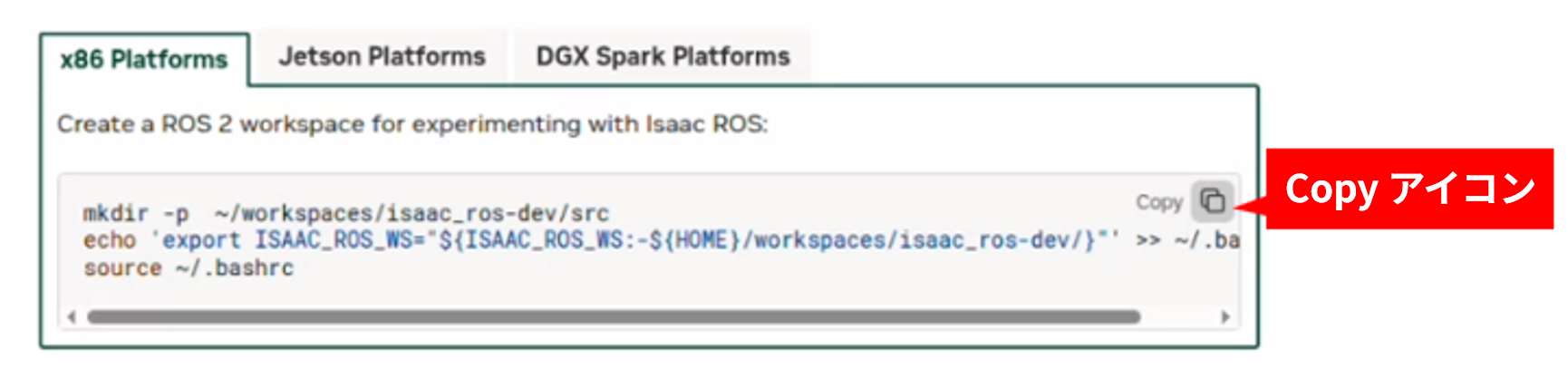This screenshot has height=369, width=1568.
Task: Click the words "Isaac ROS:" in the description
Action: [x=706, y=124]
